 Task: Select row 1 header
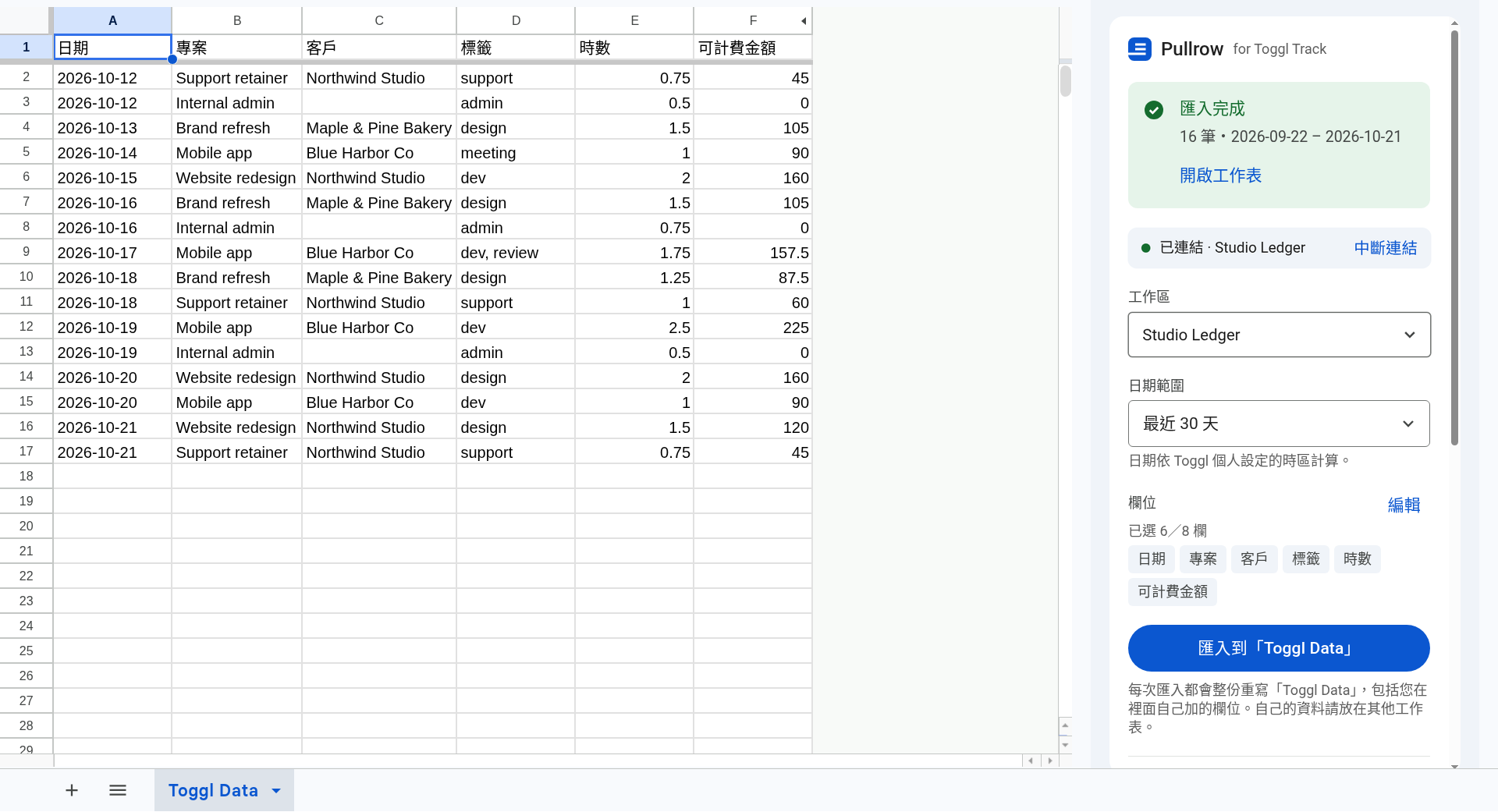27,48
